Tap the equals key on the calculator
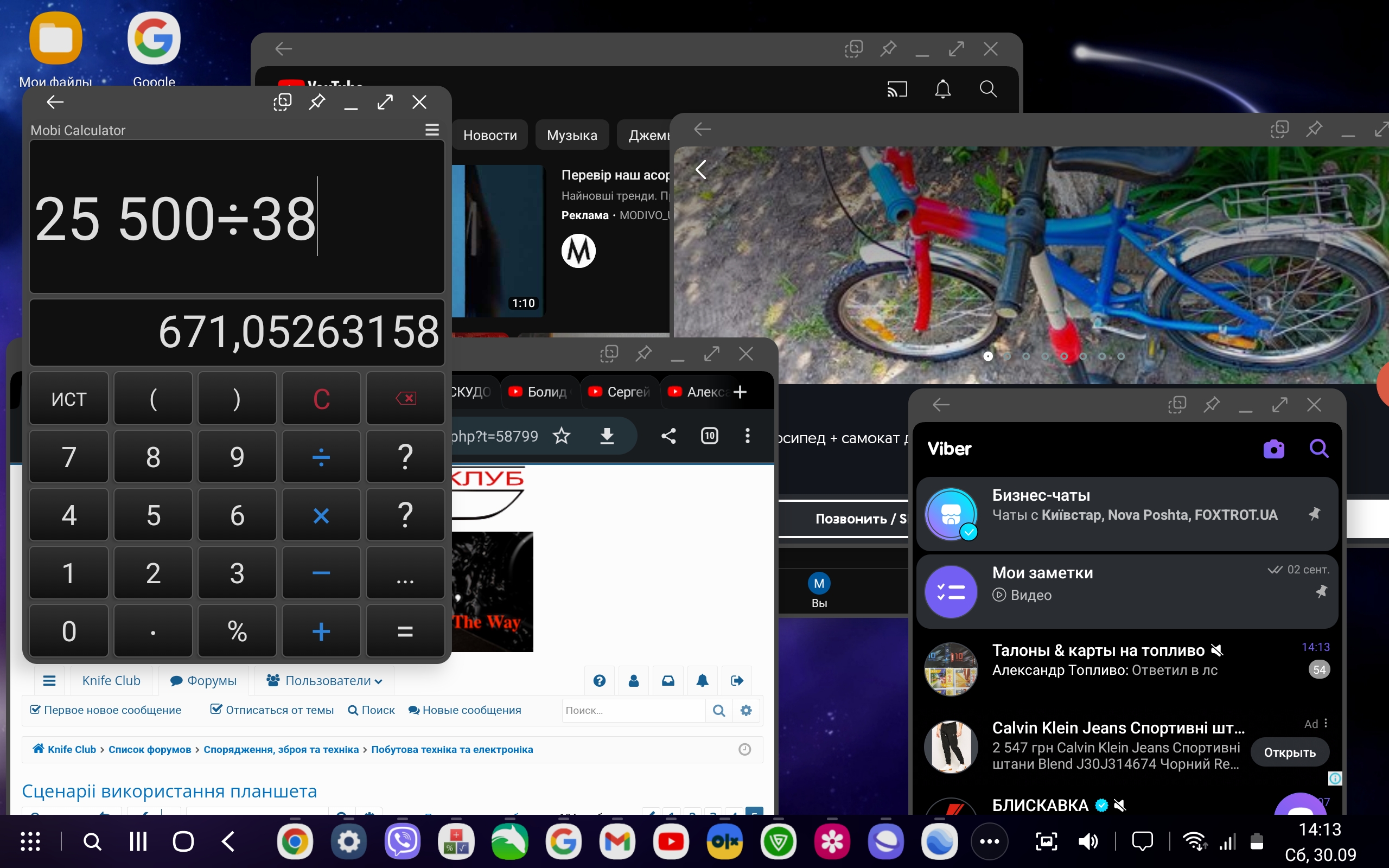Image resolution: width=1389 pixels, height=868 pixels. [405, 631]
